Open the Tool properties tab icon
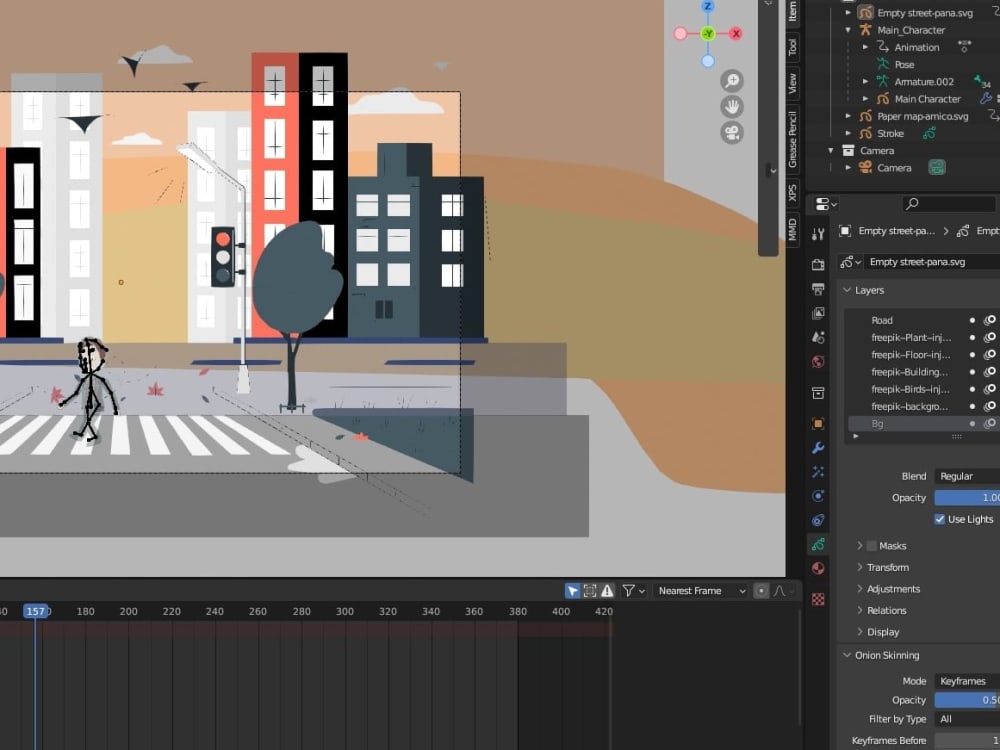Image resolution: width=1000 pixels, height=750 pixels. (818, 234)
